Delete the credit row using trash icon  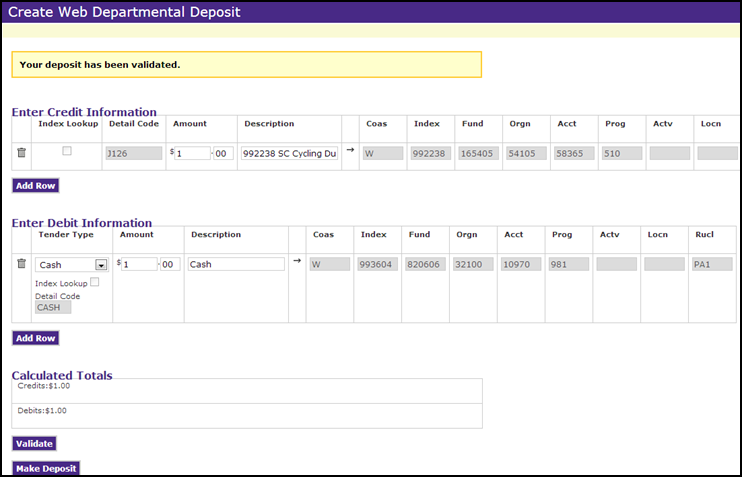[x=21, y=153]
